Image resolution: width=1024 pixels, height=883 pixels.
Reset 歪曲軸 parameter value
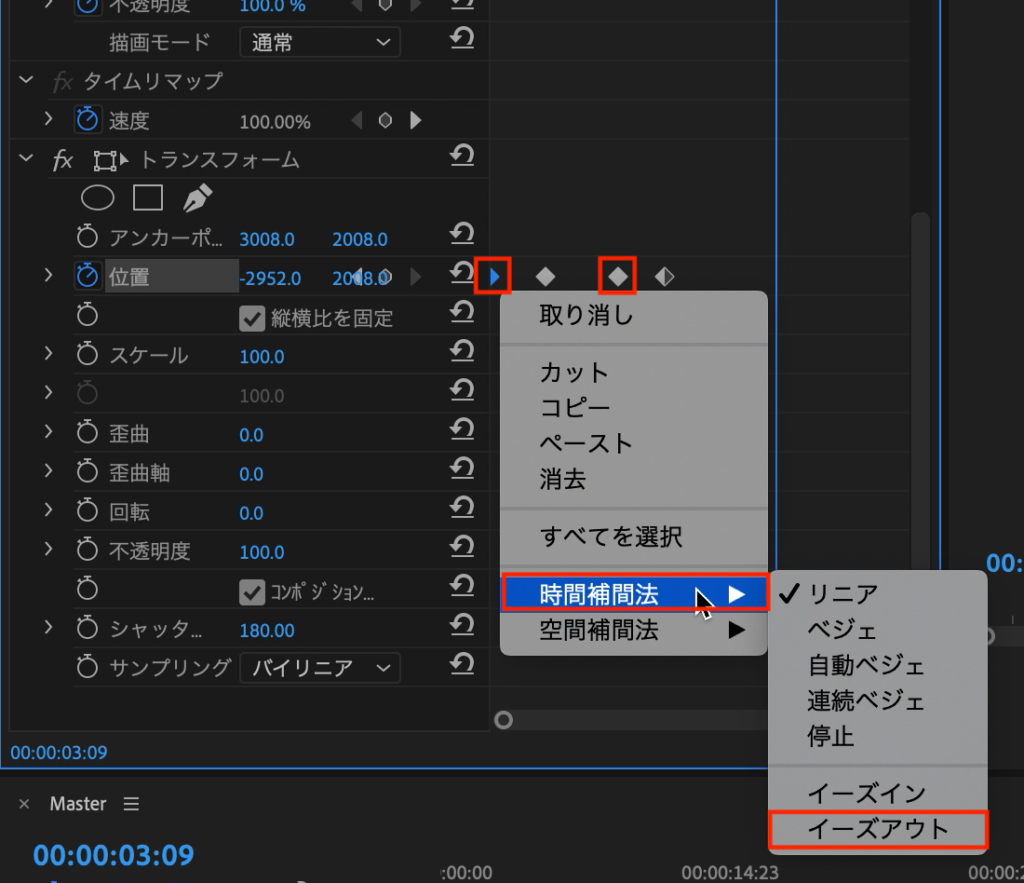pyautogui.click(x=462, y=469)
